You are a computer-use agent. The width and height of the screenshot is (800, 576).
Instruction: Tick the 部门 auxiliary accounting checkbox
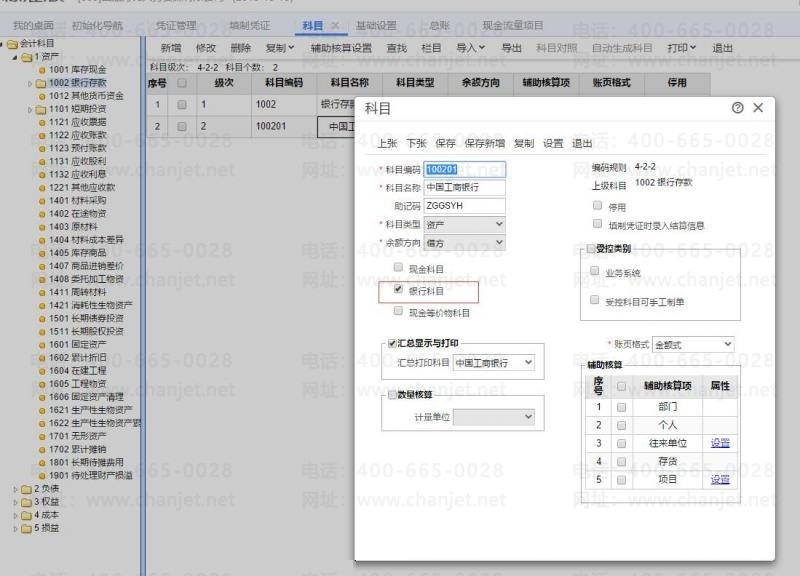[621, 407]
